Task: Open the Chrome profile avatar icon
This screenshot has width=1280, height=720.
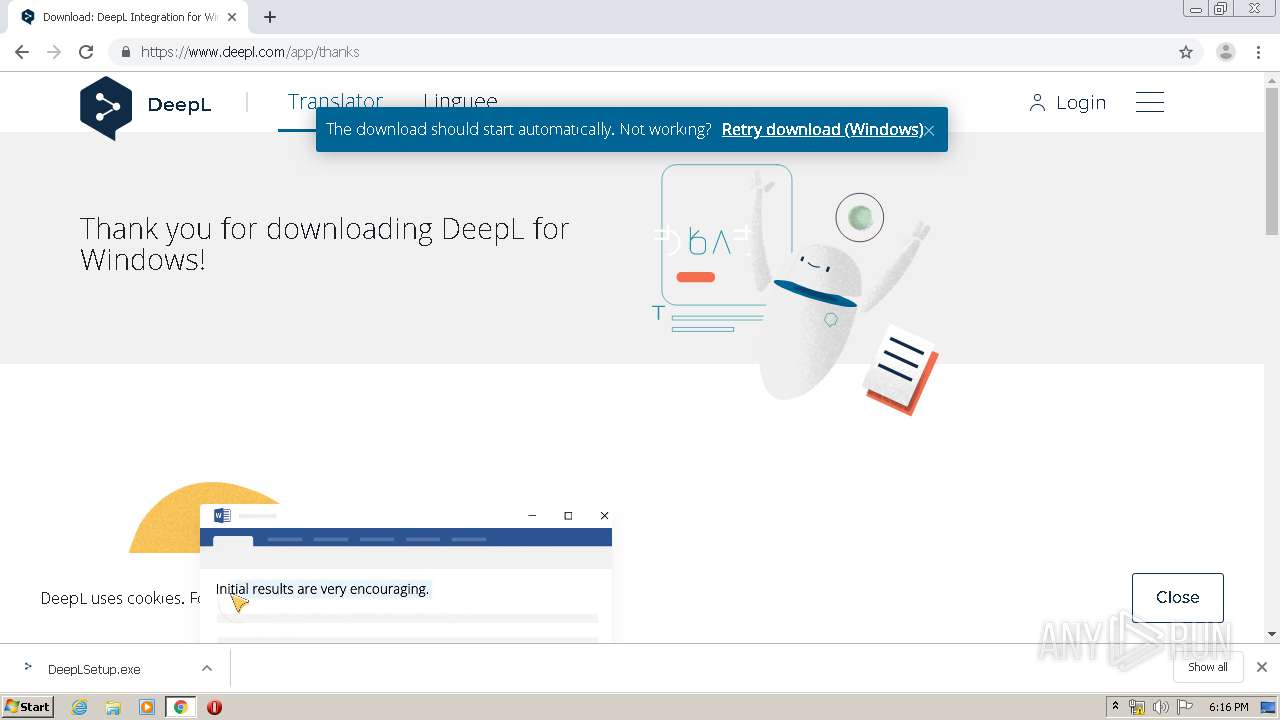Action: (1225, 52)
